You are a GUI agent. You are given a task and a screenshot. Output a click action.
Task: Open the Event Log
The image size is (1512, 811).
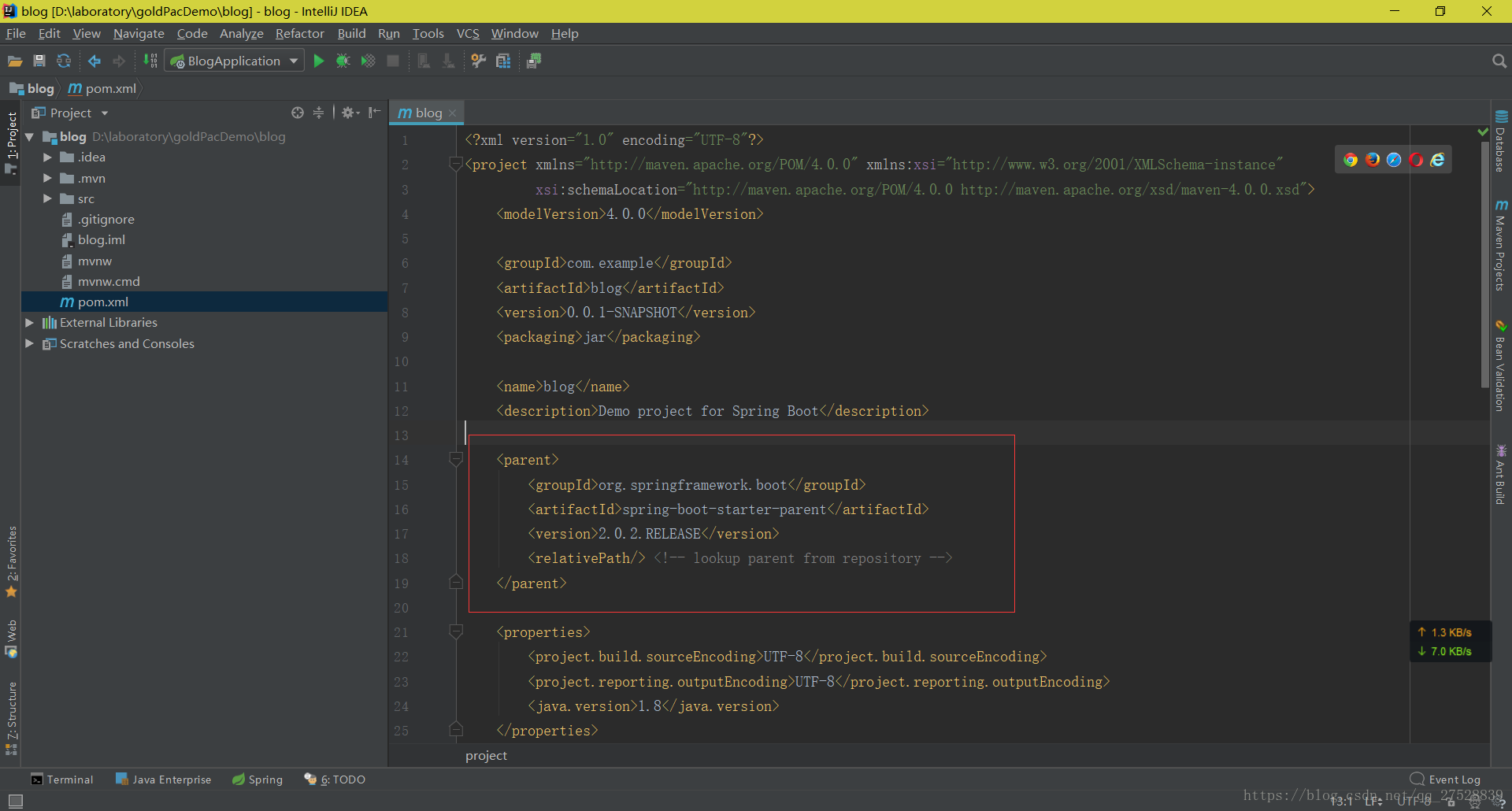(1445, 780)
